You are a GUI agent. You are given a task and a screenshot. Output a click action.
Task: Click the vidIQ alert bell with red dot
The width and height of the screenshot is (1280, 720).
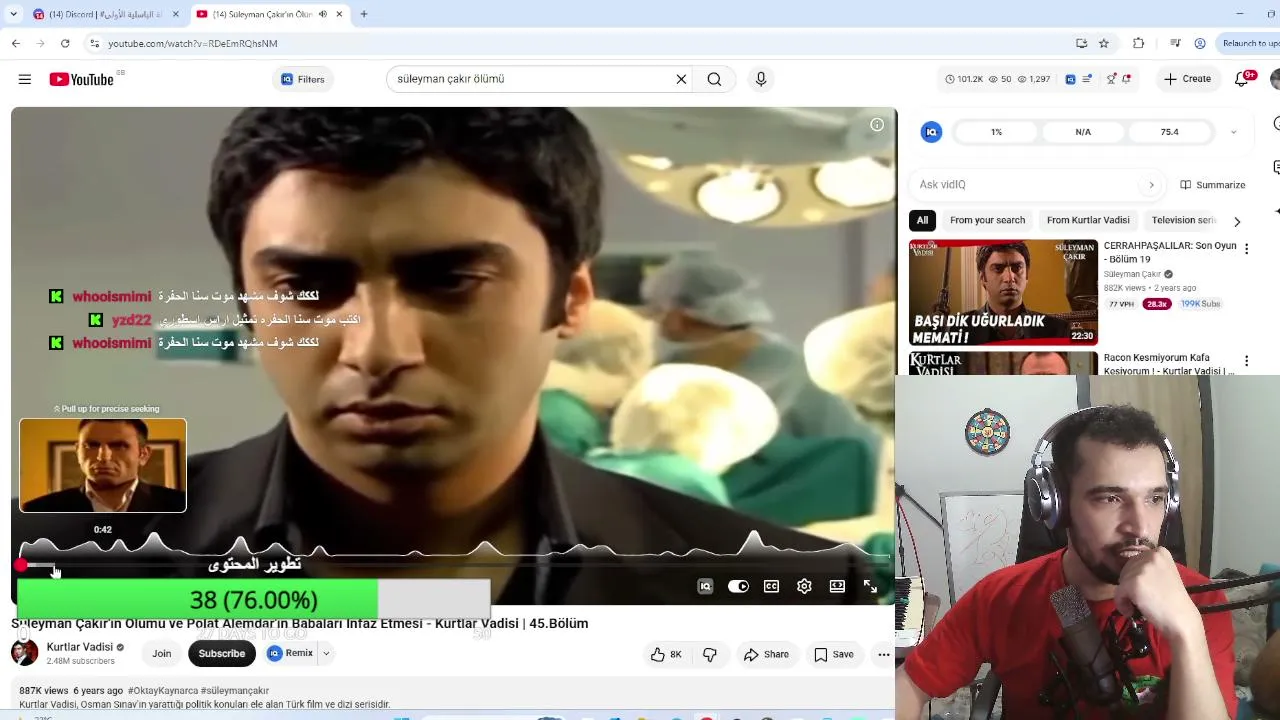(1126, 79)
